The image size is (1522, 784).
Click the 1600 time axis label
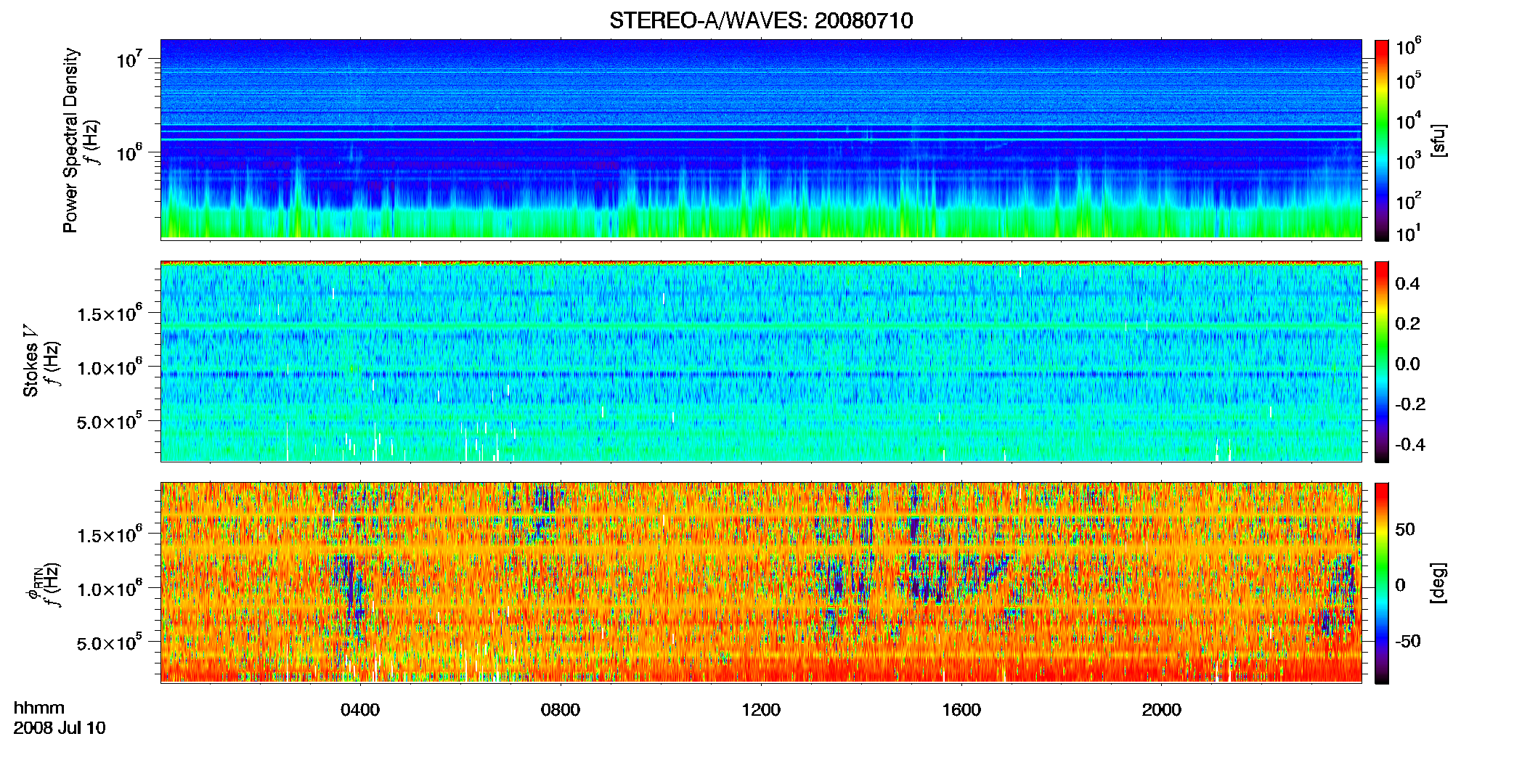(961, 710)
